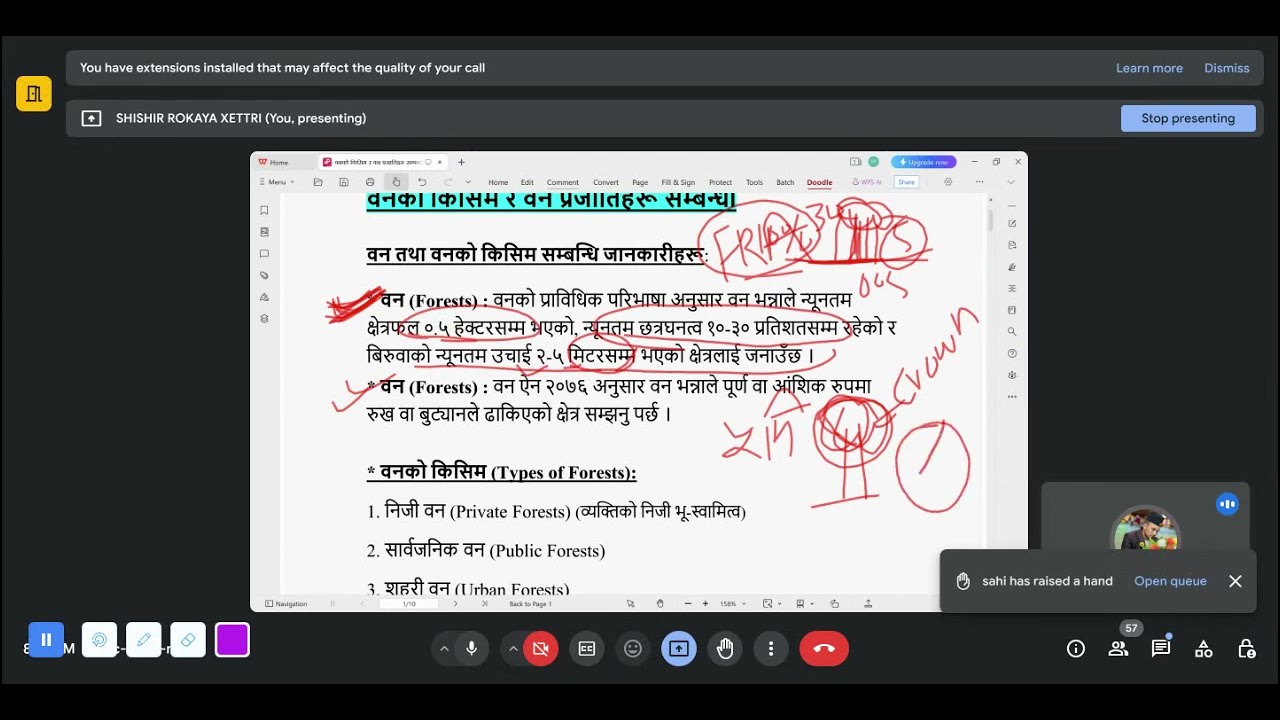Switch to the Home ribbon tab

tap(498, 182)
